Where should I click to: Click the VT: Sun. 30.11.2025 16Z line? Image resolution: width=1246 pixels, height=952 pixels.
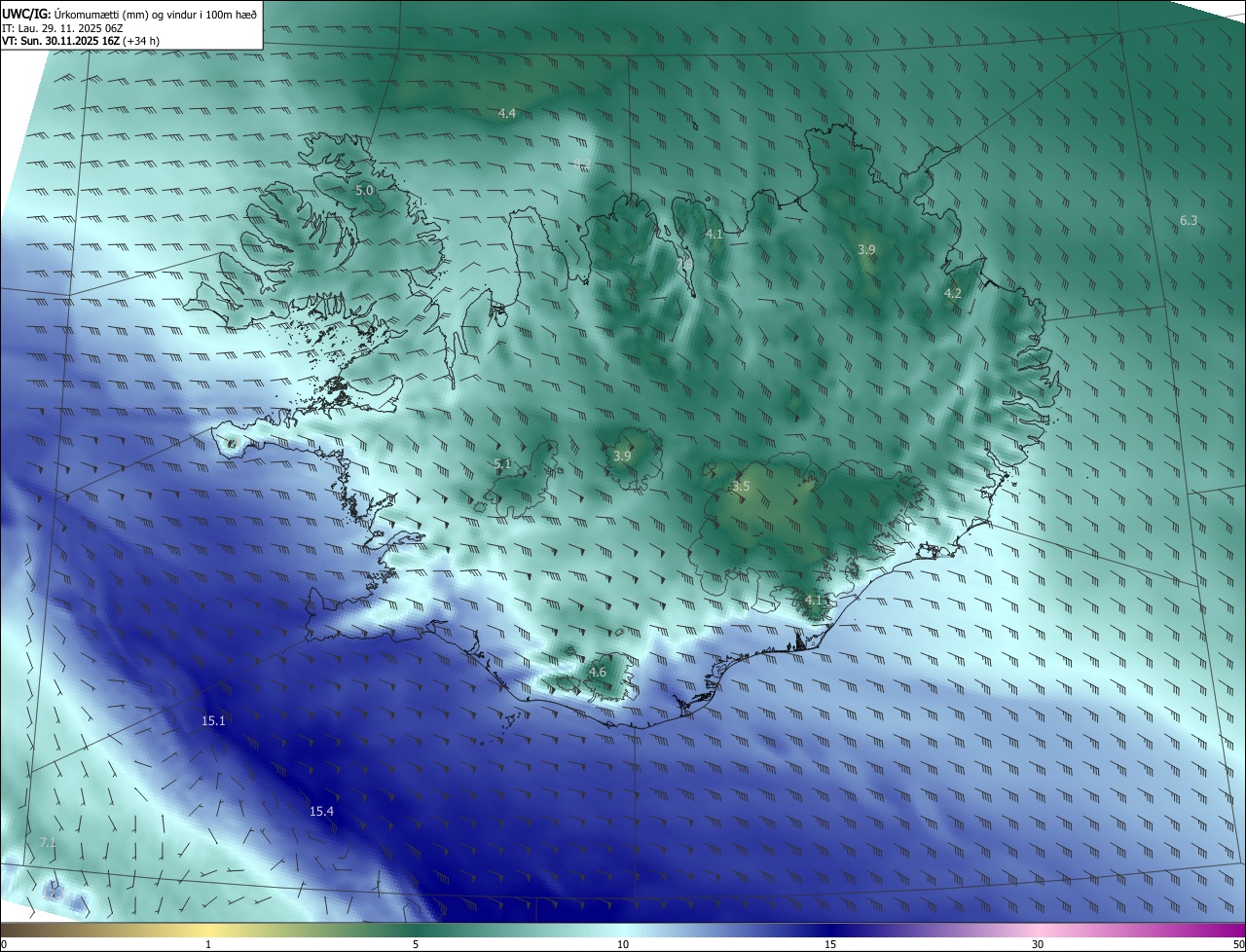click(81, 42)
